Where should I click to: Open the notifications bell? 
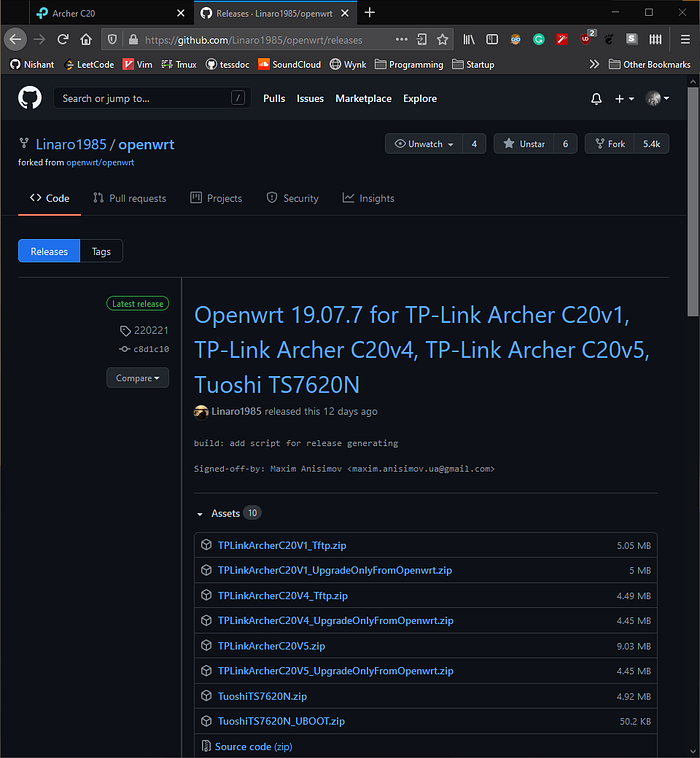[x=596, y=99]
